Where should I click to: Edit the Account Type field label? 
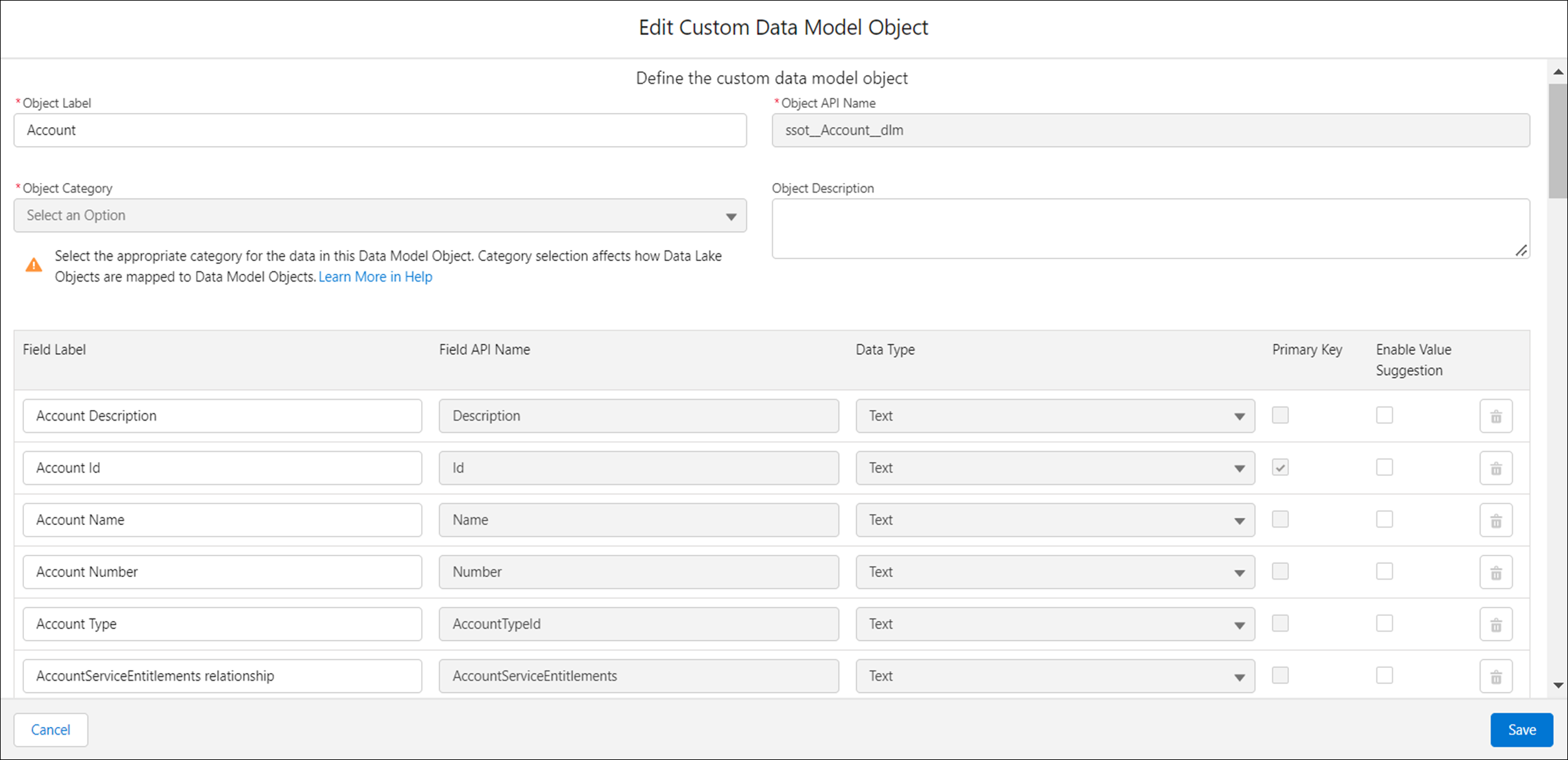pos(222,624)
